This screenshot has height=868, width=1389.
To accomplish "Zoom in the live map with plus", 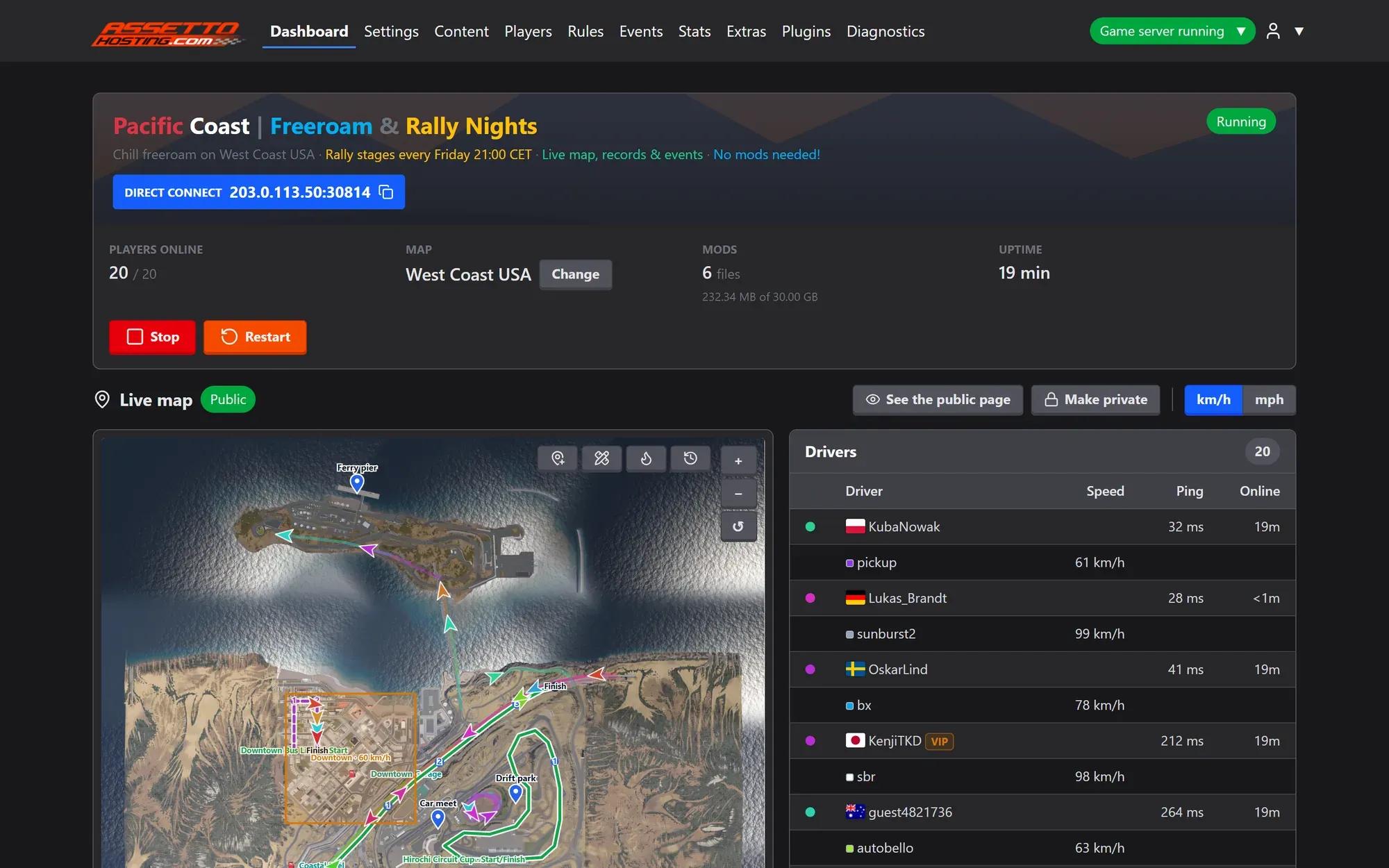I will point(738,461).
